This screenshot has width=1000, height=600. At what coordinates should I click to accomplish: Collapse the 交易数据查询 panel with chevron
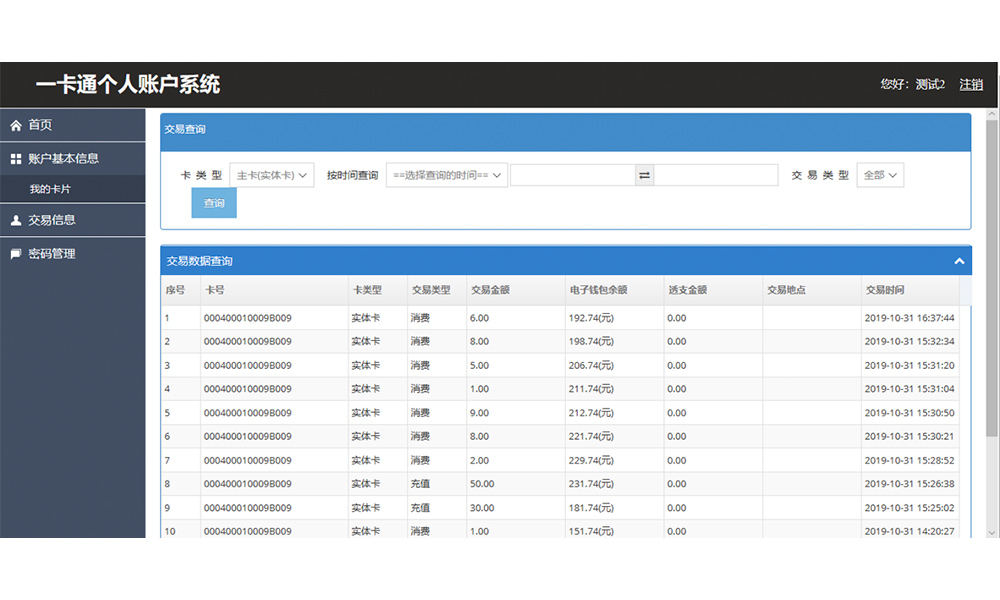(x=959, y=261)
